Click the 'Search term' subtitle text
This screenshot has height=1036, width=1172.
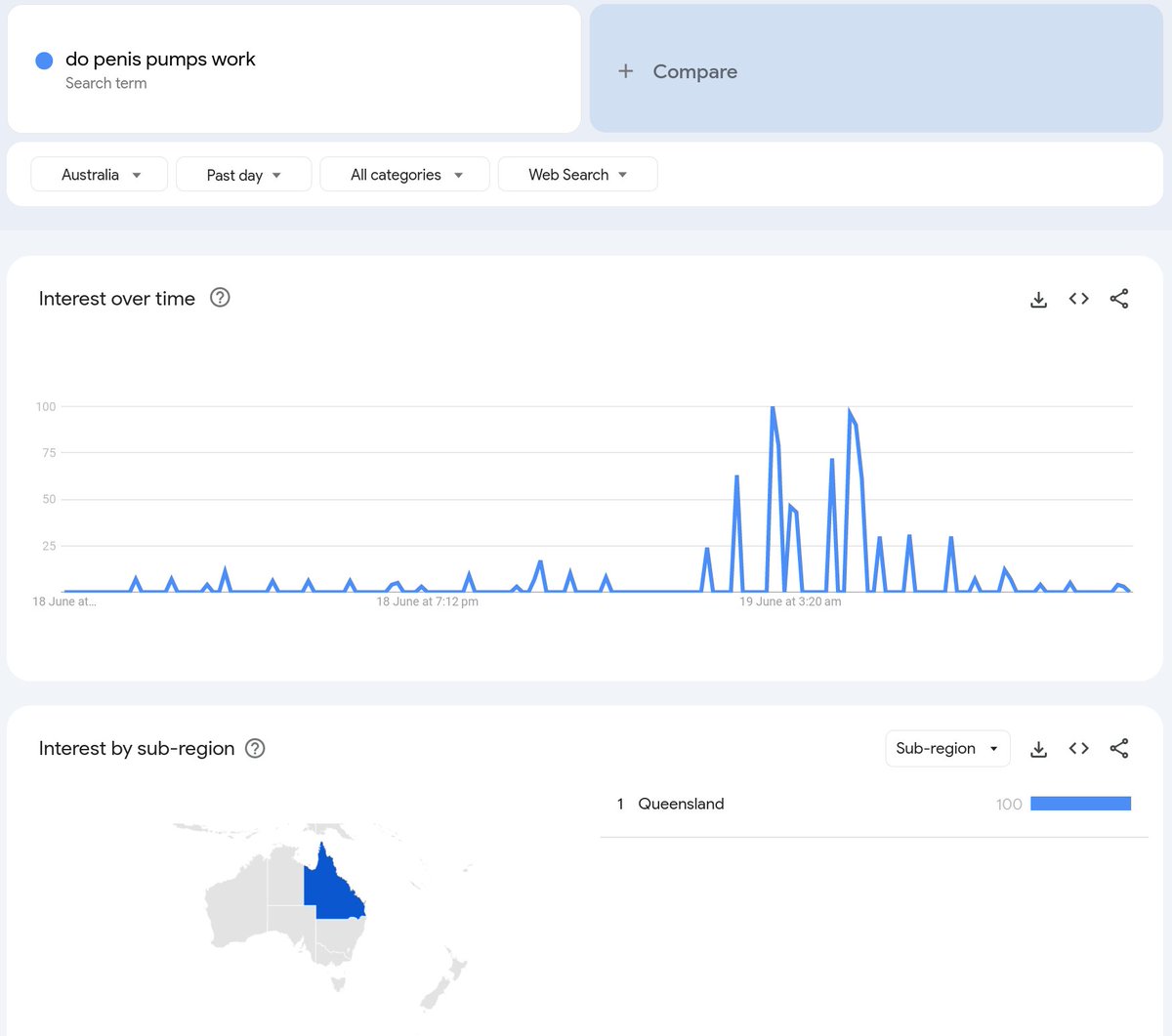tap(106, 83)
